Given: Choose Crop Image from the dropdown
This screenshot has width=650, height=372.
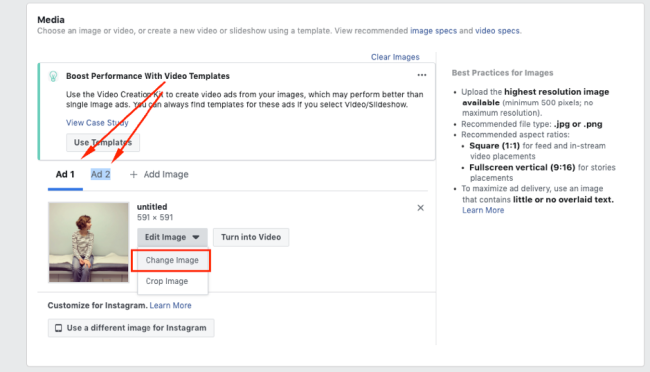Looking at the screenshot, I should point(167,281).
